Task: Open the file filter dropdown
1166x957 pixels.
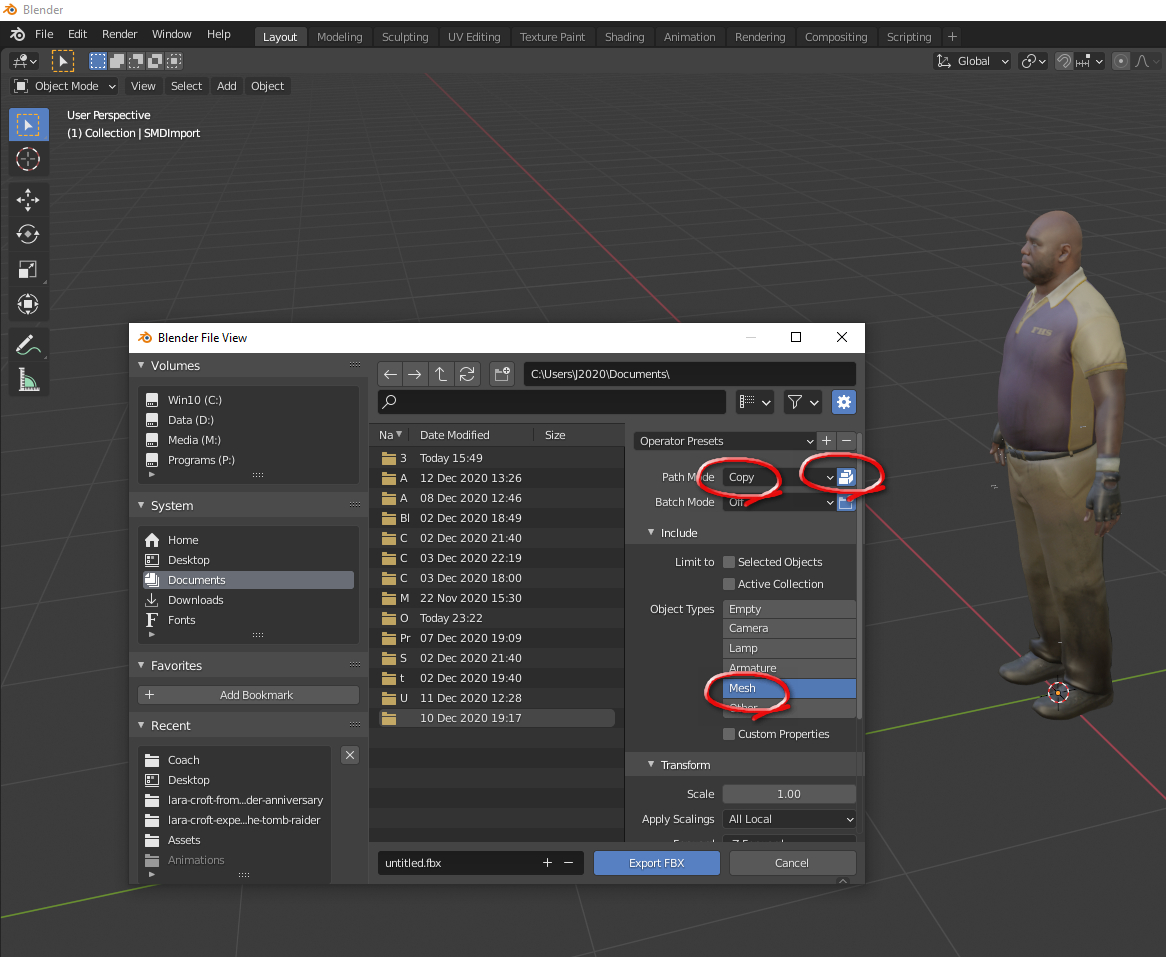Action: coord(802,402)
